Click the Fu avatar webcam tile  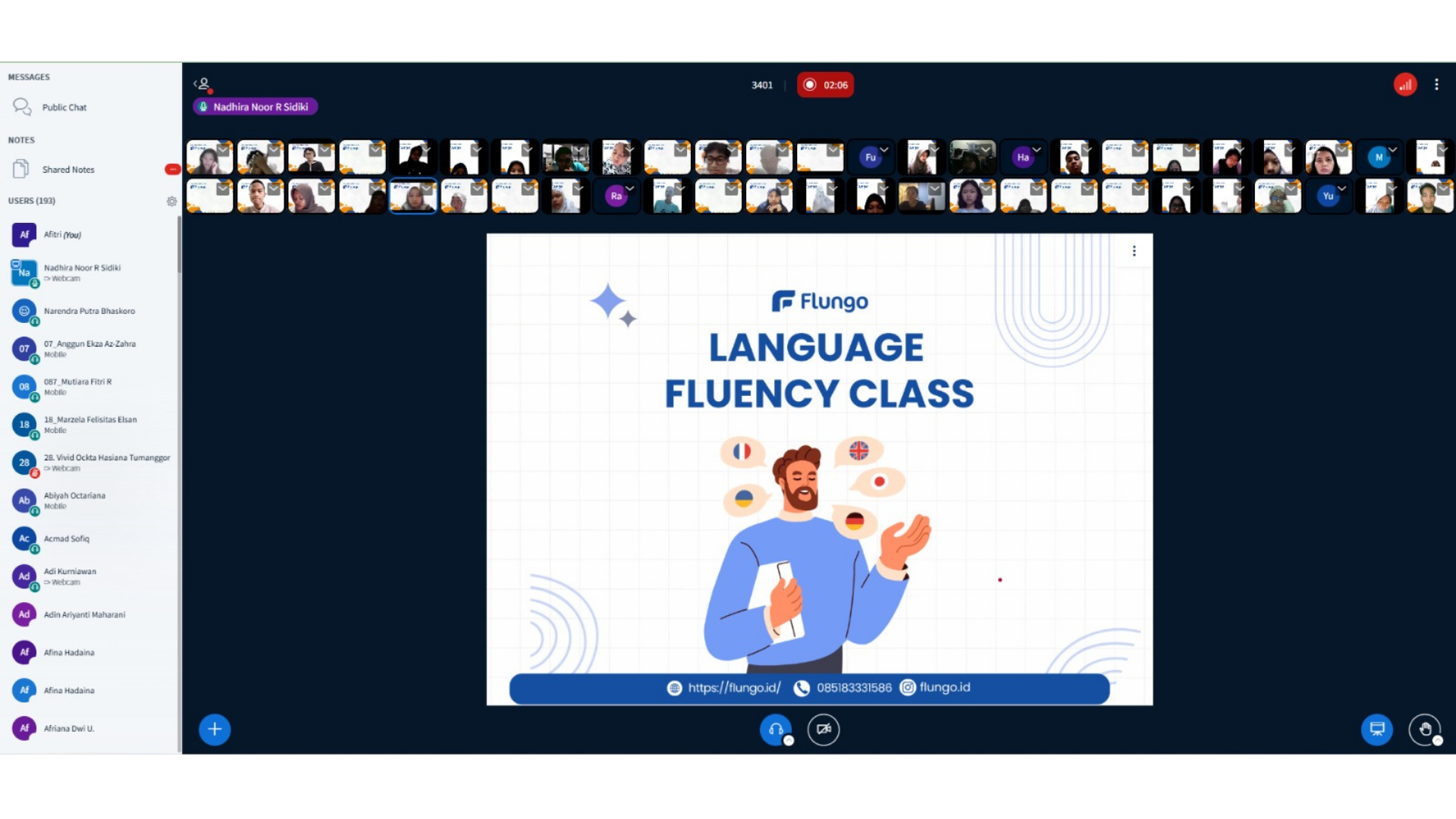(871, 158)
